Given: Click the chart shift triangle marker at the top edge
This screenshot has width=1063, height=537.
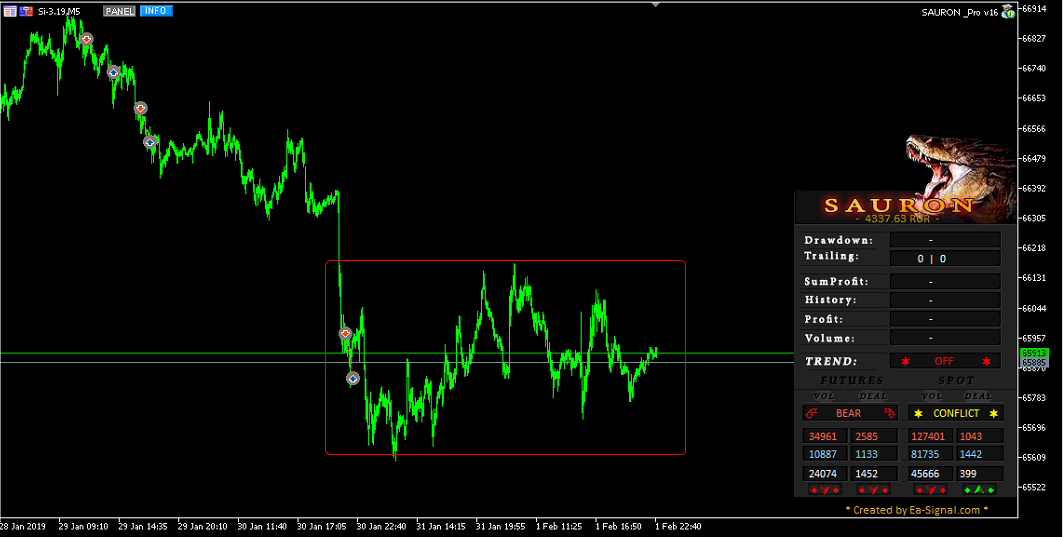Looking at the screenshot, I should [x=656, y=4].
